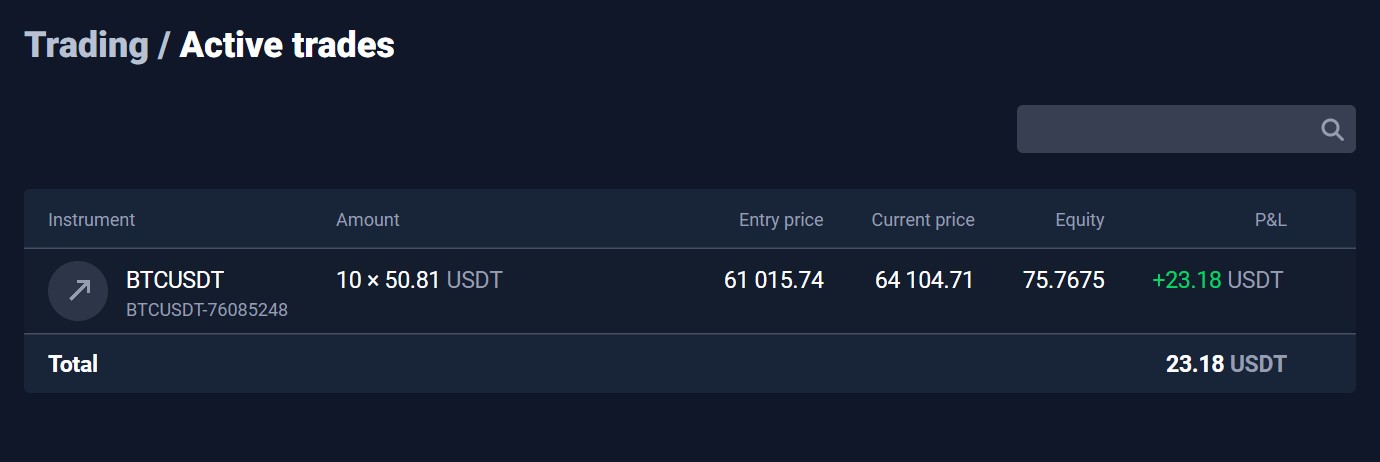Click the equity value 75.7675

[x=1064, y=280]
